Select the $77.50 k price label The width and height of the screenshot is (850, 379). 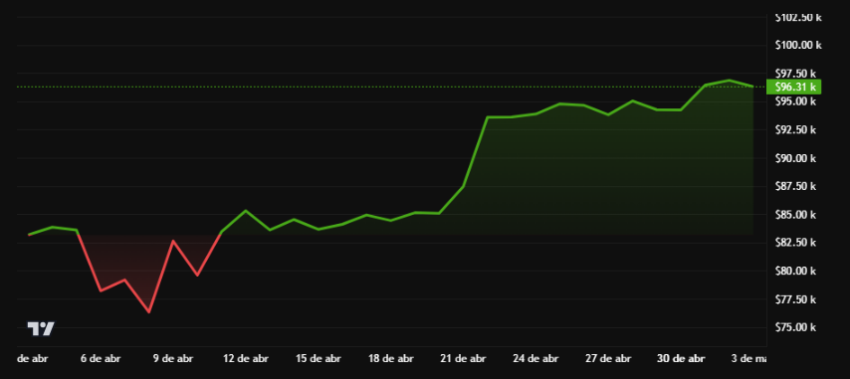(795, 299)
